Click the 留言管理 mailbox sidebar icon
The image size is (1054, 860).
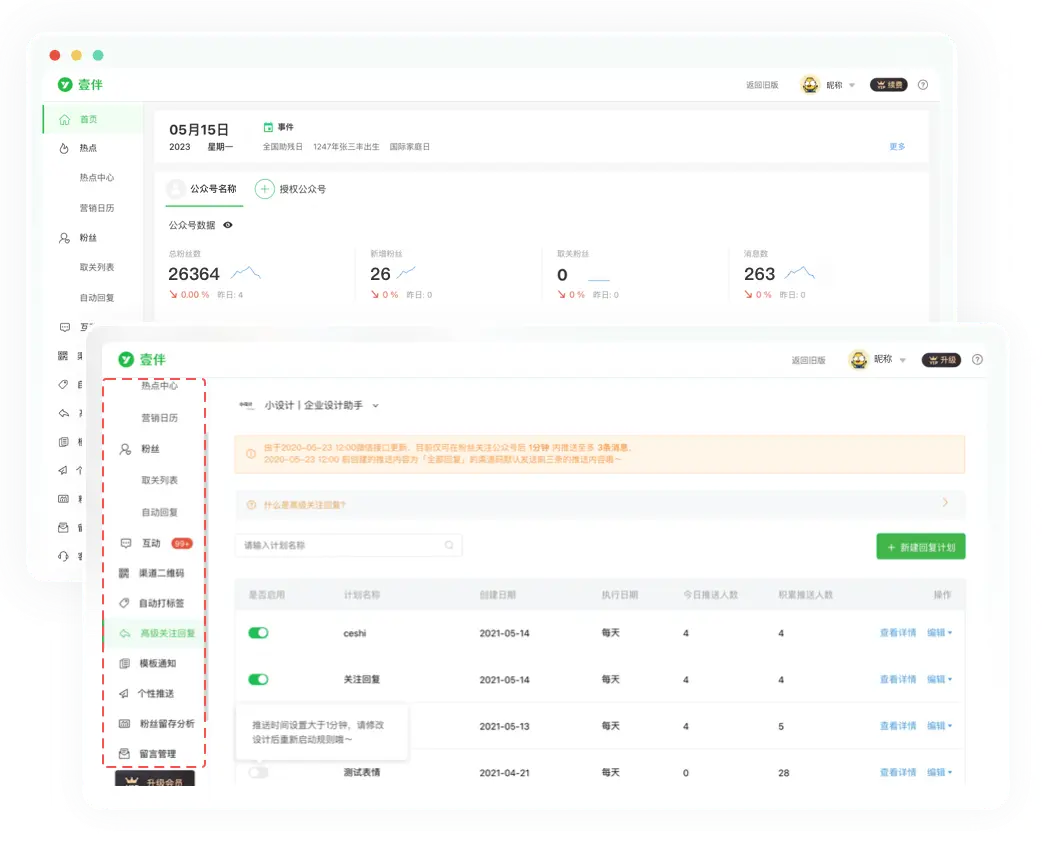[x=124, y=753]
